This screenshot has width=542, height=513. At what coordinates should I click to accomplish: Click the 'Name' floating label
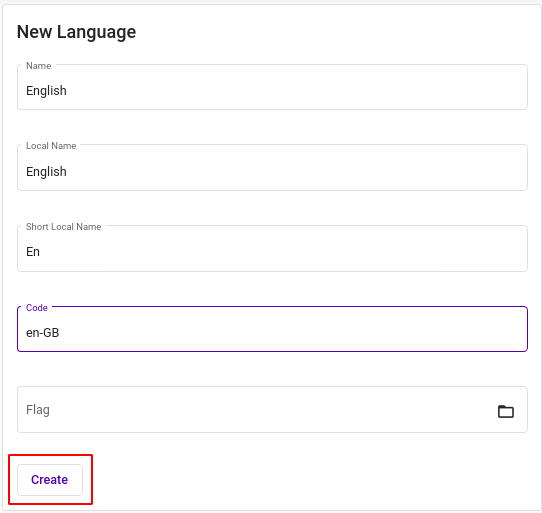coord(39,66)
